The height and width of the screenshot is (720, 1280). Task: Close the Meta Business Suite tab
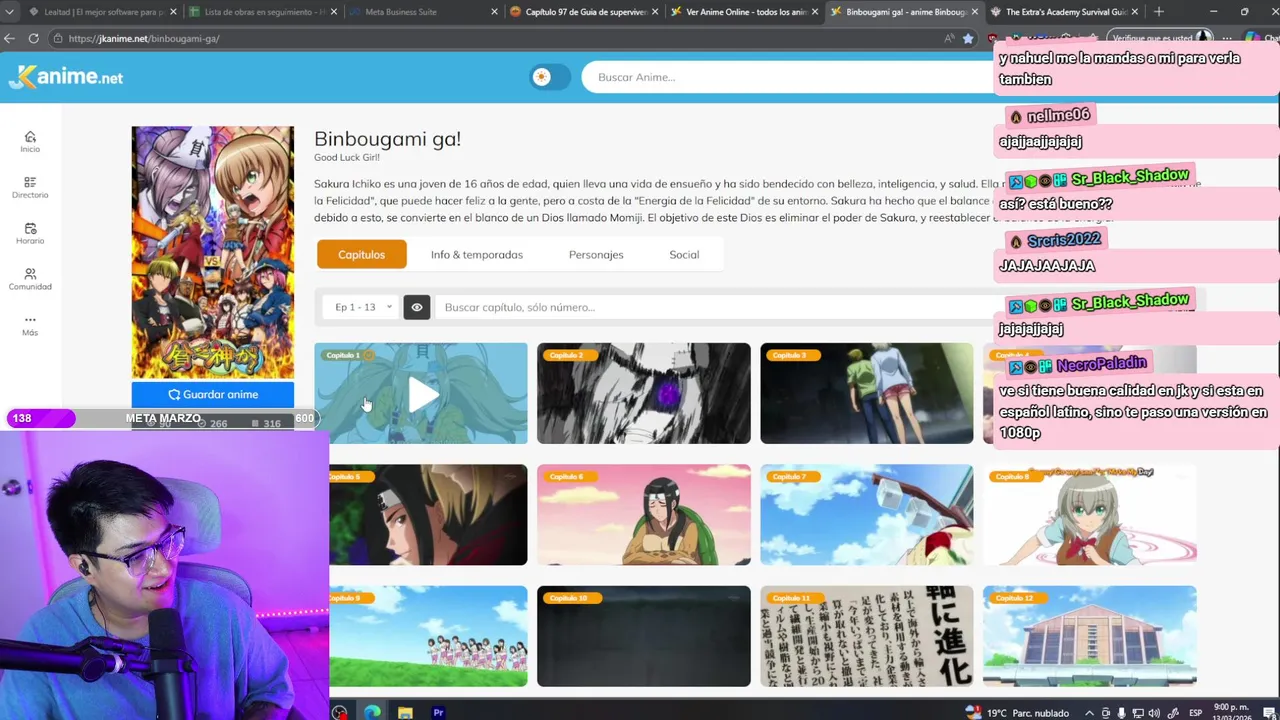point(494,12)
